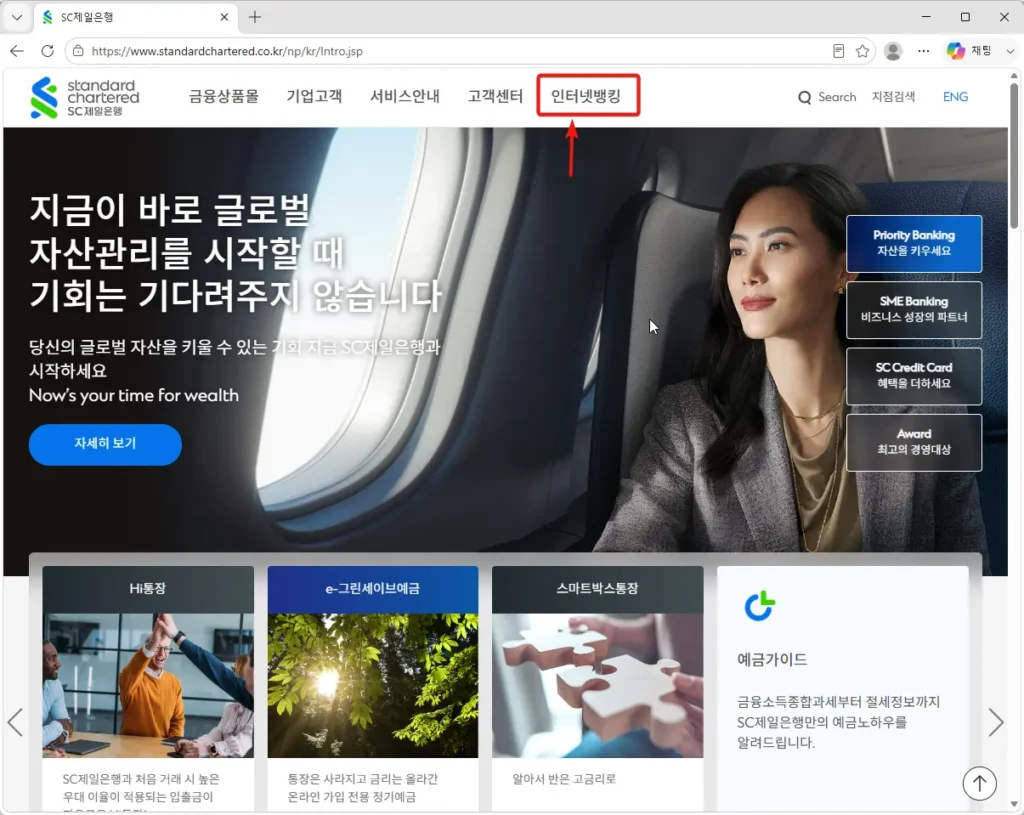Open 서비스안내 menu
The height and width of the screenshot is (815, 1024).
(x=405, y=97)
